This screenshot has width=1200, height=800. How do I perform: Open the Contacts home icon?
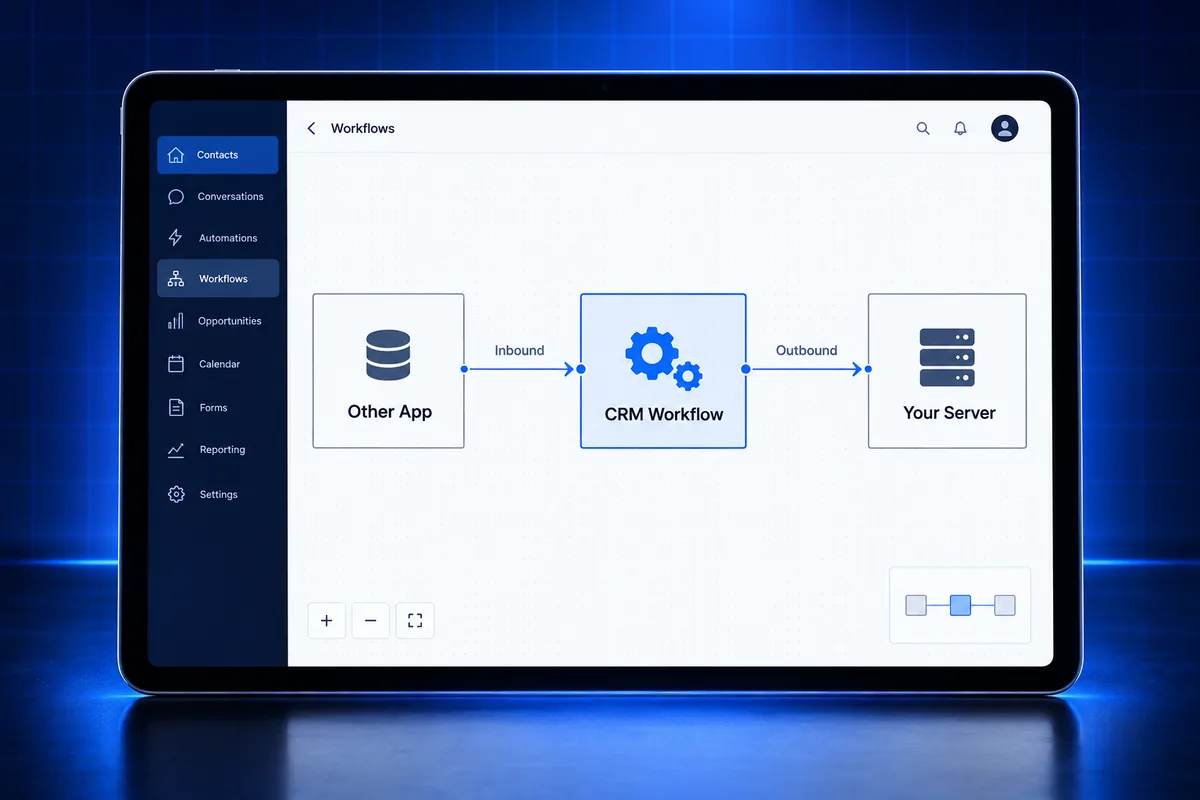(176, 155)
